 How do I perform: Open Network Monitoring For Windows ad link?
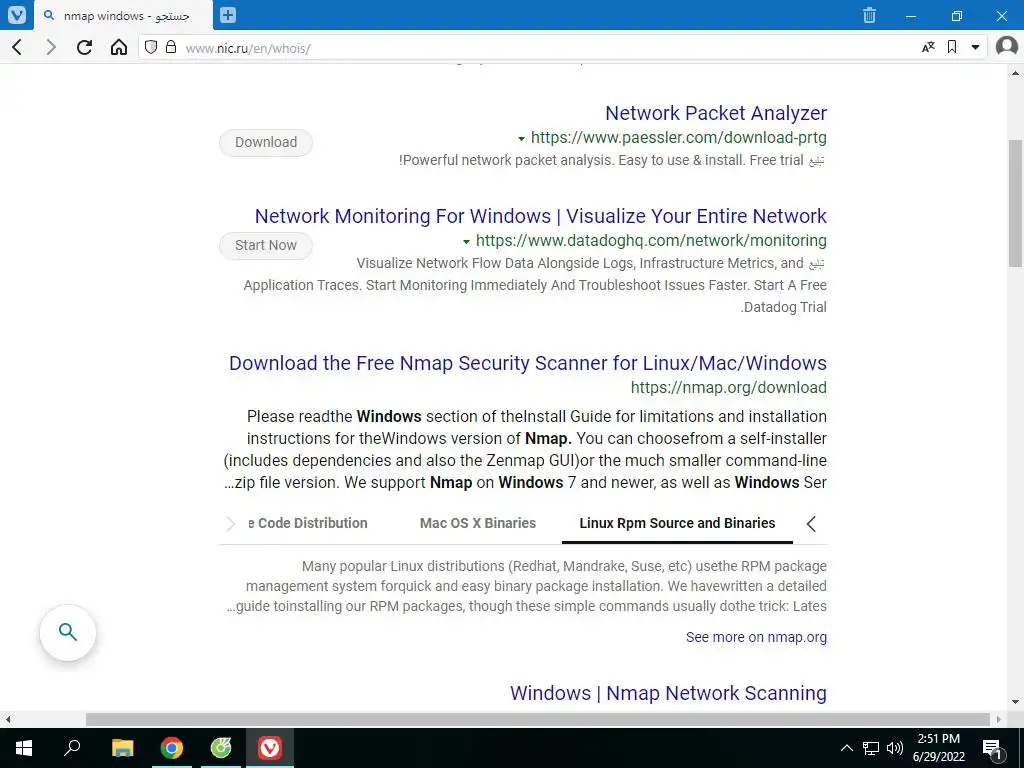541,216
